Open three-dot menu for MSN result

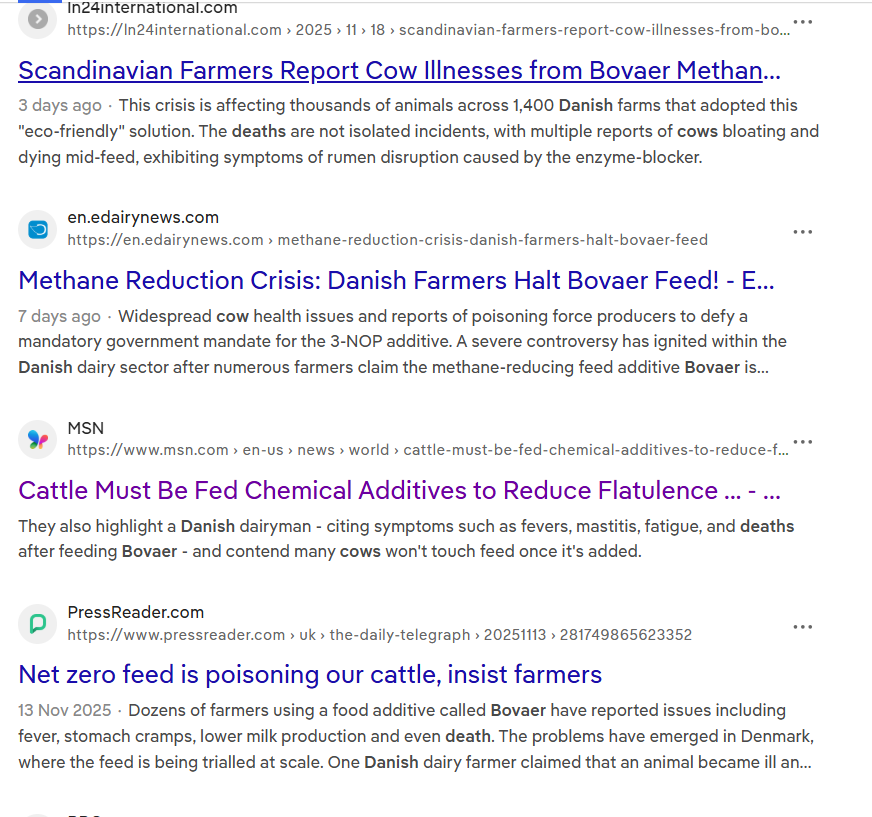click(802, 442)
